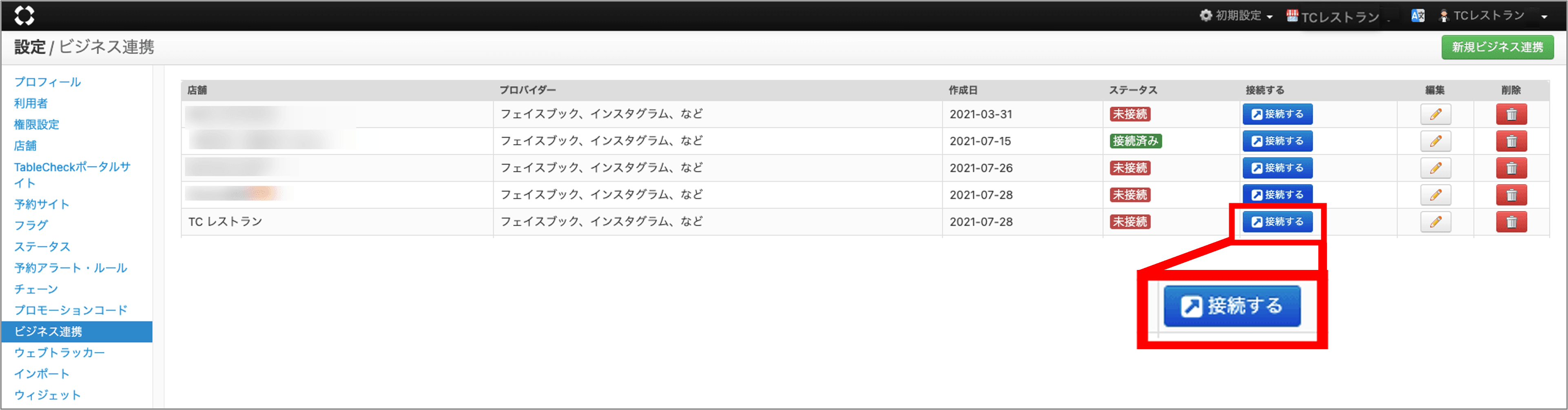
Task: Open プロフィール in the sidebar
Action: point(47,82)
